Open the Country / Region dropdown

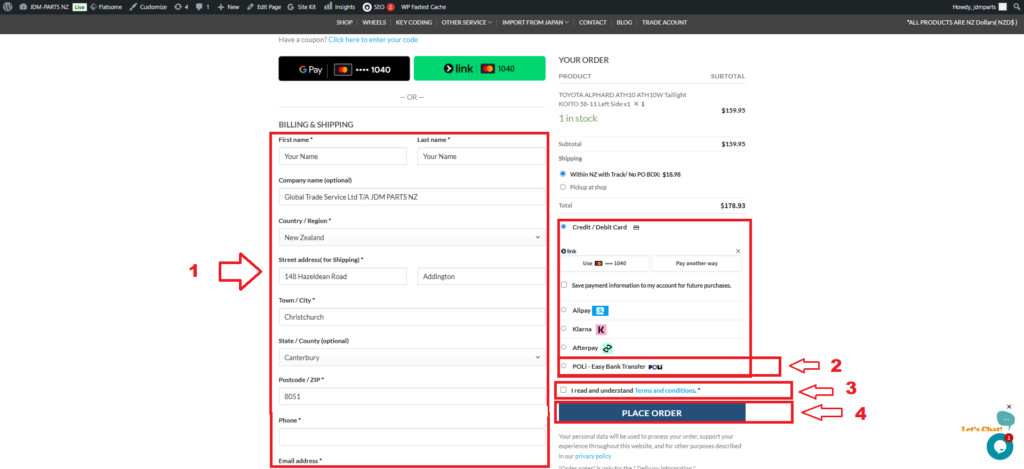412,237
